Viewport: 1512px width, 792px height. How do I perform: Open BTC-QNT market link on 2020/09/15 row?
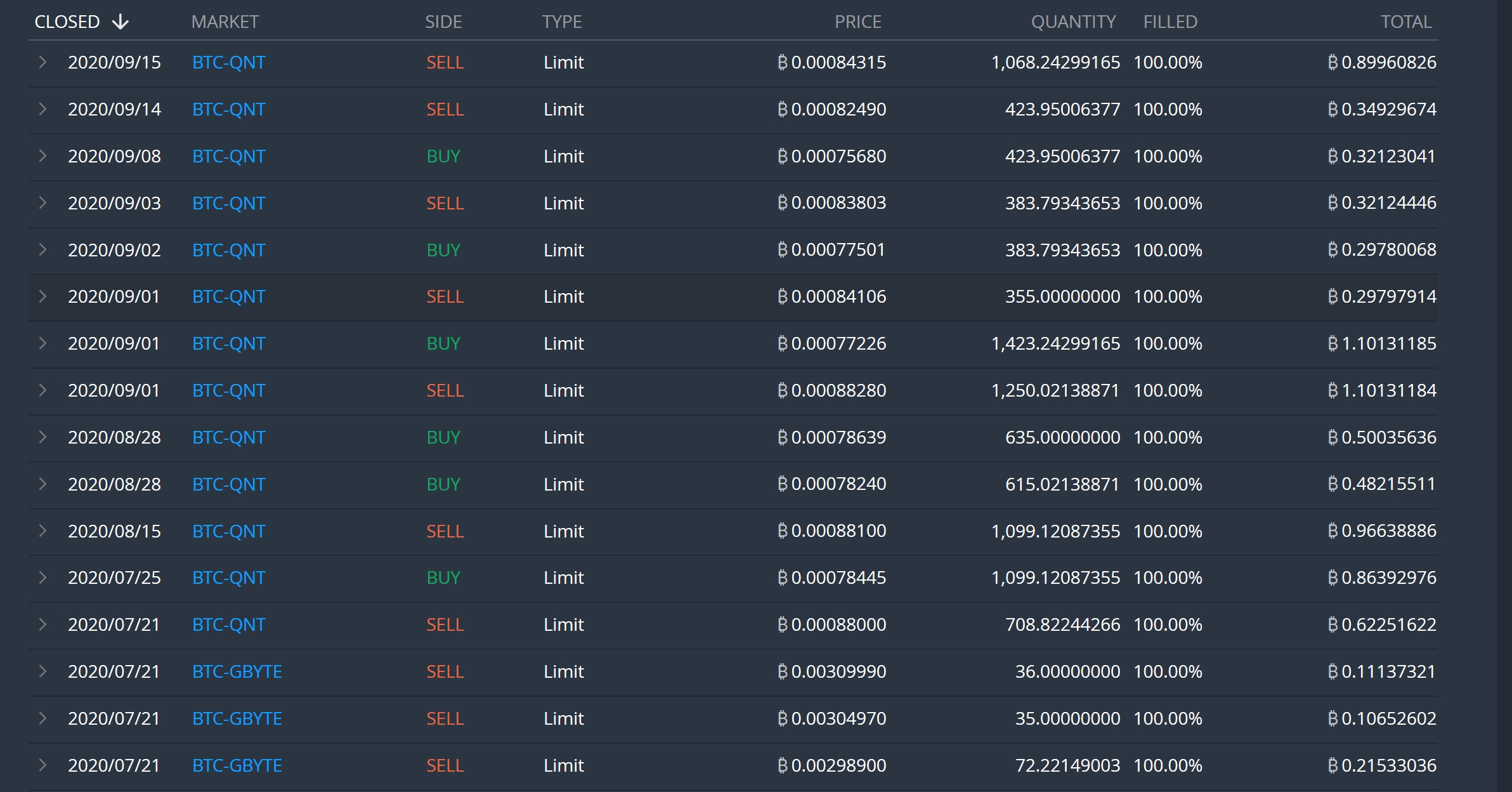tap(228, 62)
